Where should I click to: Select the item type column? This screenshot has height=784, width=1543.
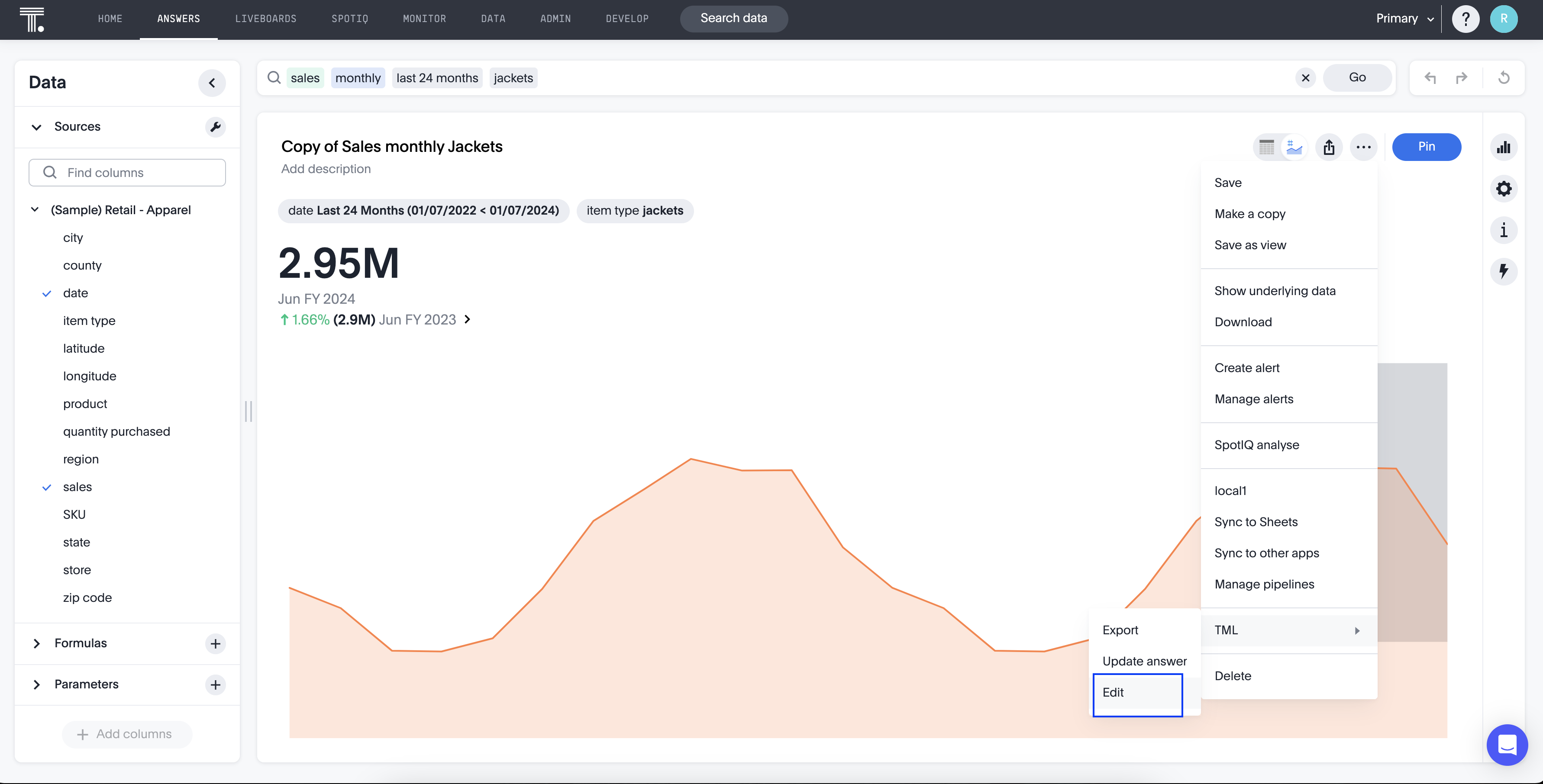click(89, 321)
